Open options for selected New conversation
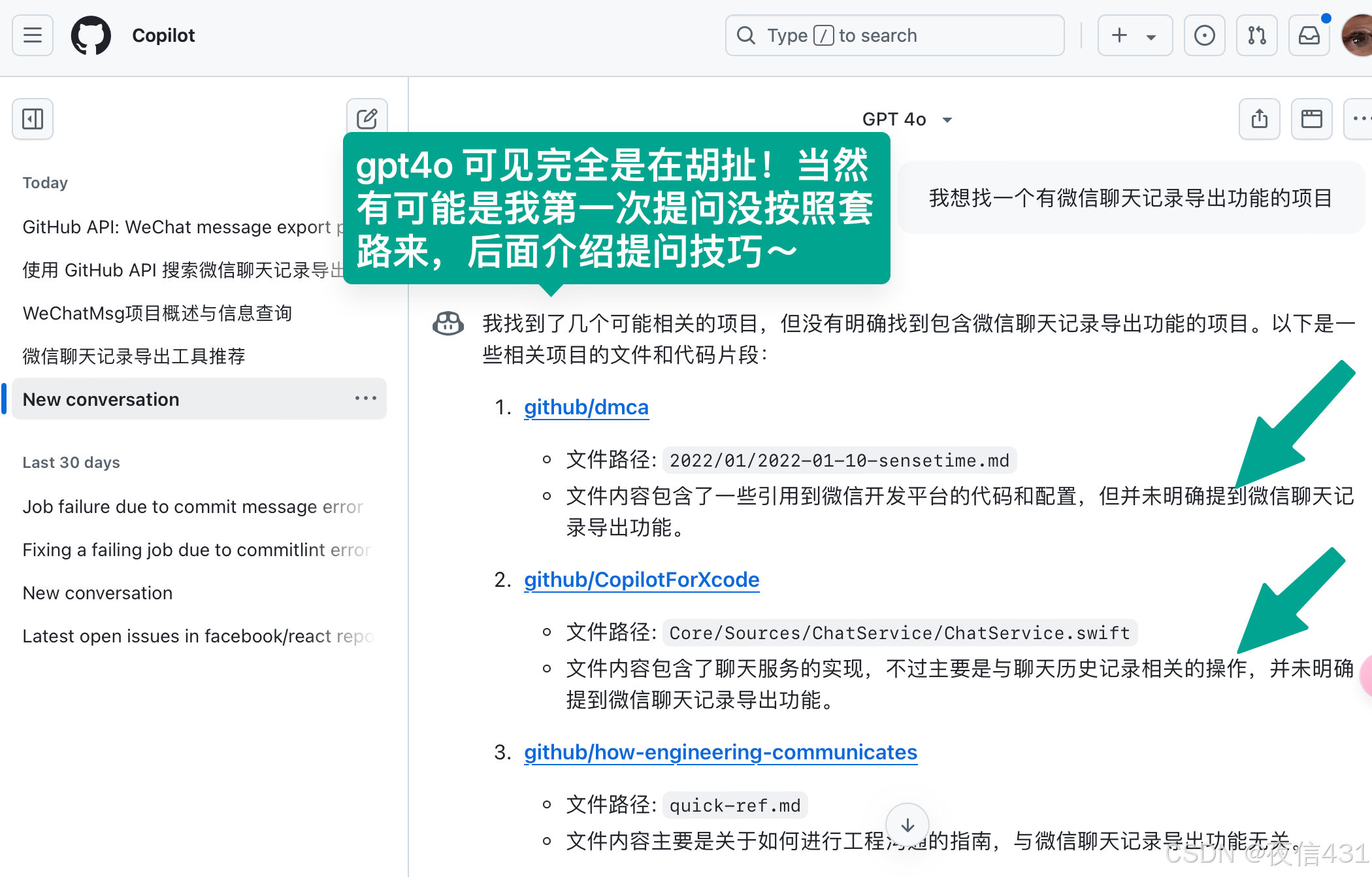The width and height of the screenshot is (1372, 877). pos(365,399)
